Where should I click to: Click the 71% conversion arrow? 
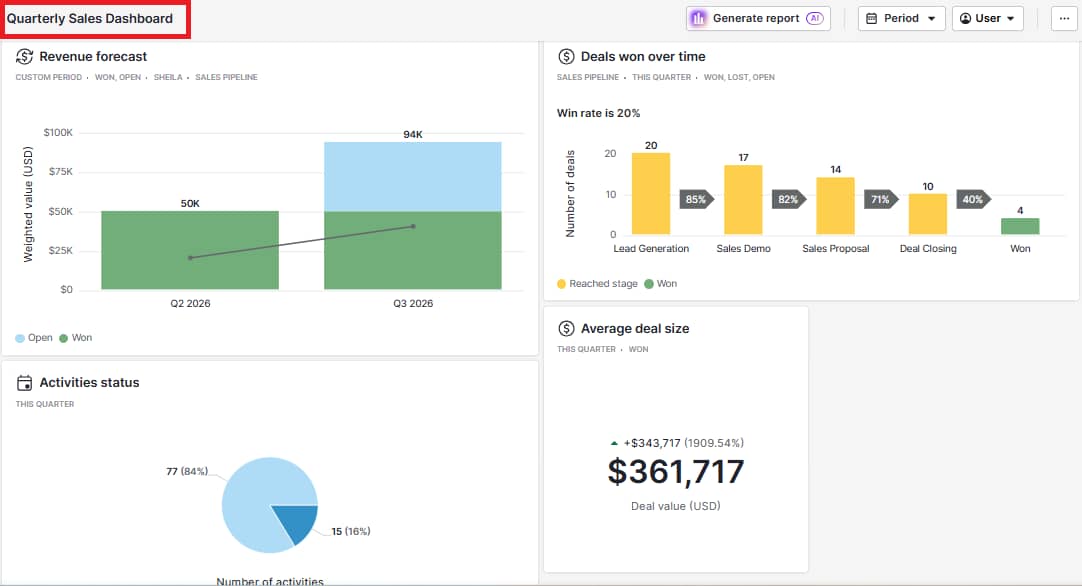881,199
